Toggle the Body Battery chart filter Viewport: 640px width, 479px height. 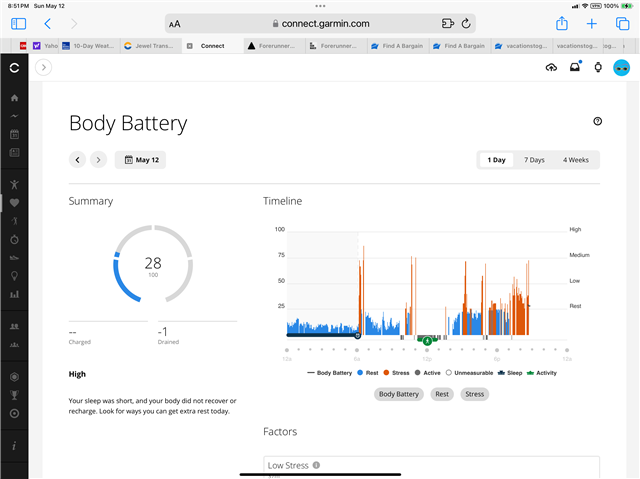pos(398,394)
